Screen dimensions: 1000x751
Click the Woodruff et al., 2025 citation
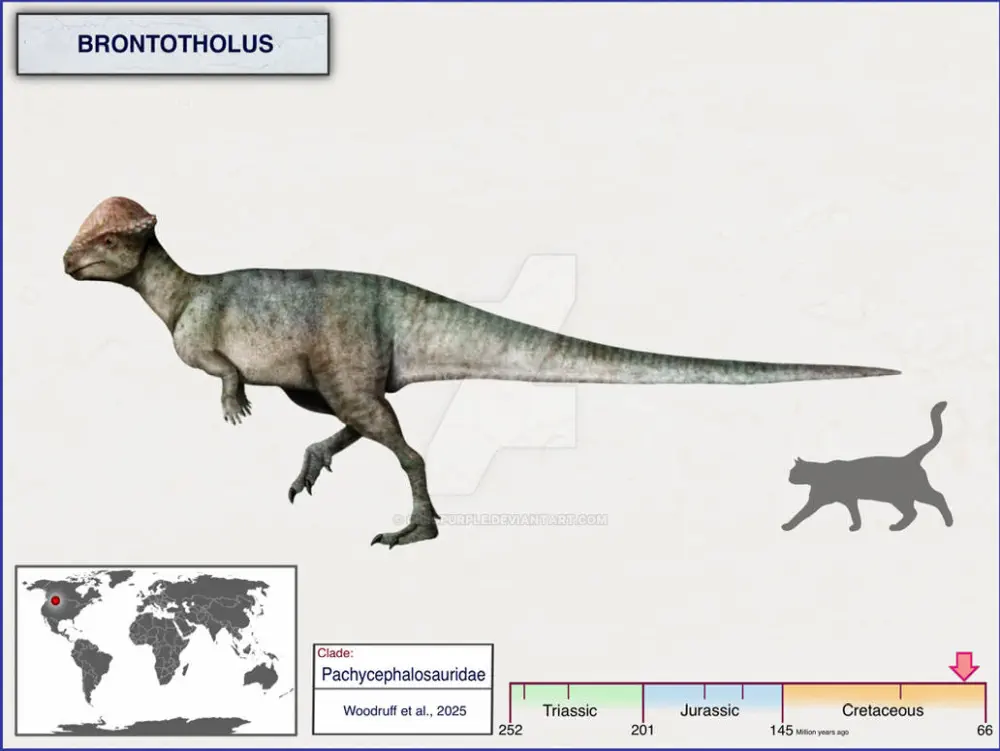(x=403, y=711)
